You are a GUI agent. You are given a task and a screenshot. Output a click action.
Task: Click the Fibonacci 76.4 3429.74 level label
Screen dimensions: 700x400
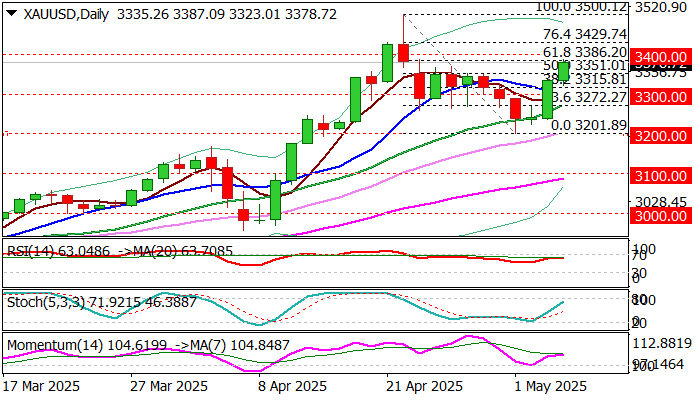pos(585,34)
